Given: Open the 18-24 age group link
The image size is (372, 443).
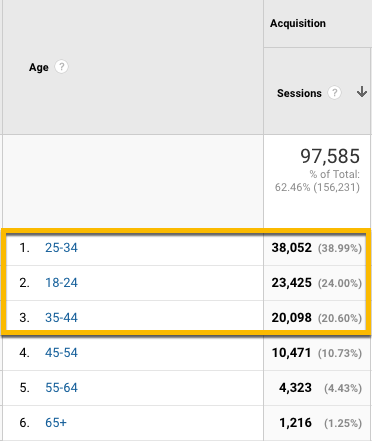Looking at the screenshot, I should pyautogui.click(x=61, y=283).
